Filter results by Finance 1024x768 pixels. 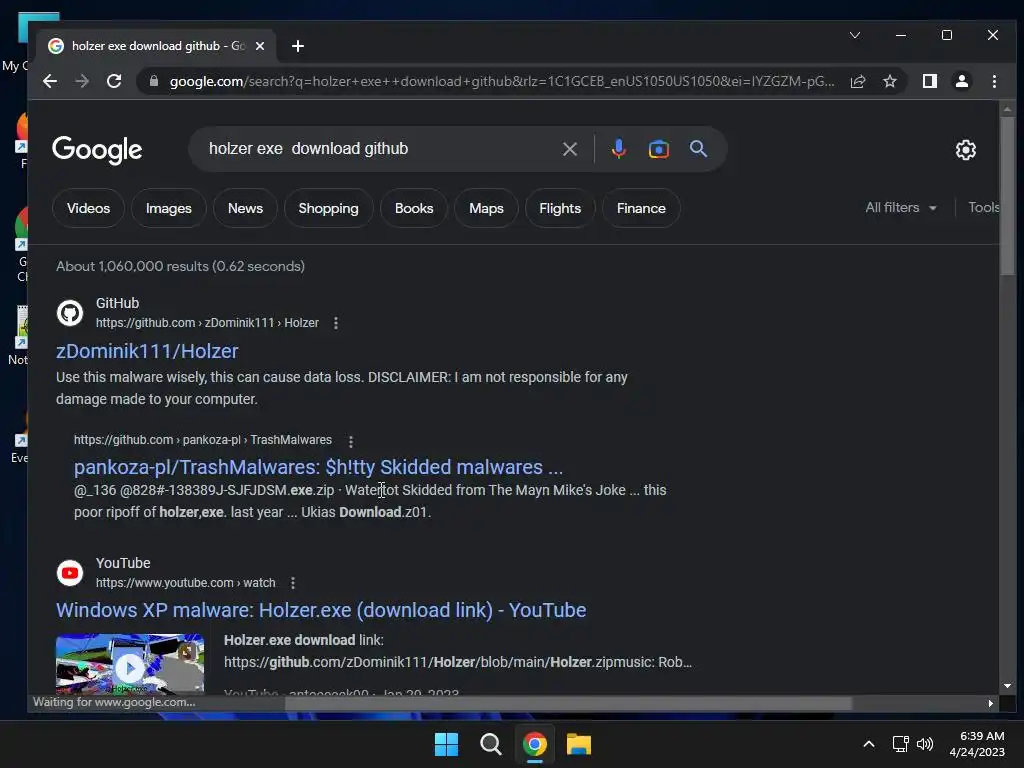coord(641,208)
